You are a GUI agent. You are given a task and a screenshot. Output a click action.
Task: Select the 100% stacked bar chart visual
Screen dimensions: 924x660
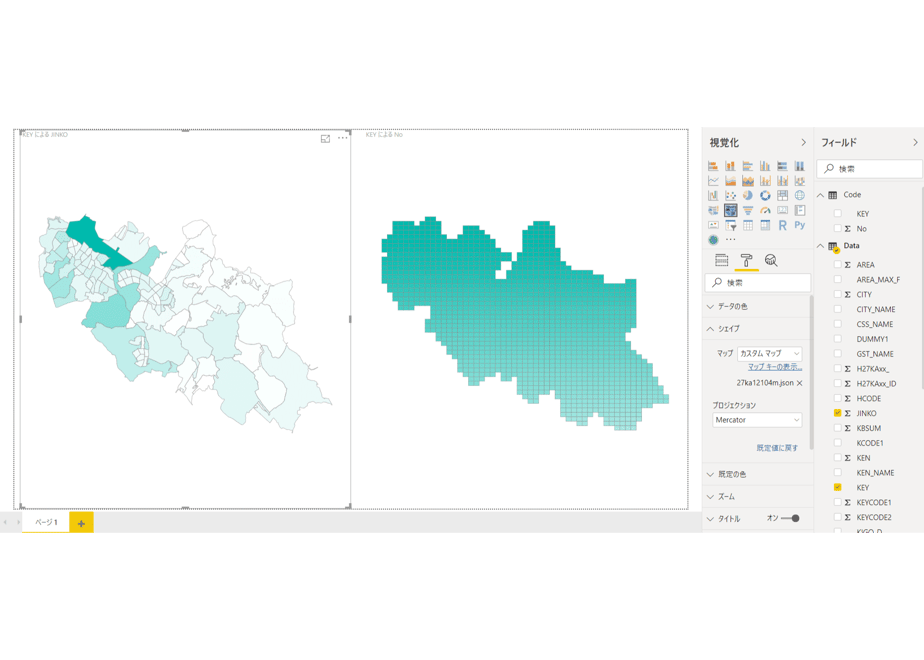[x=783, y=166]
